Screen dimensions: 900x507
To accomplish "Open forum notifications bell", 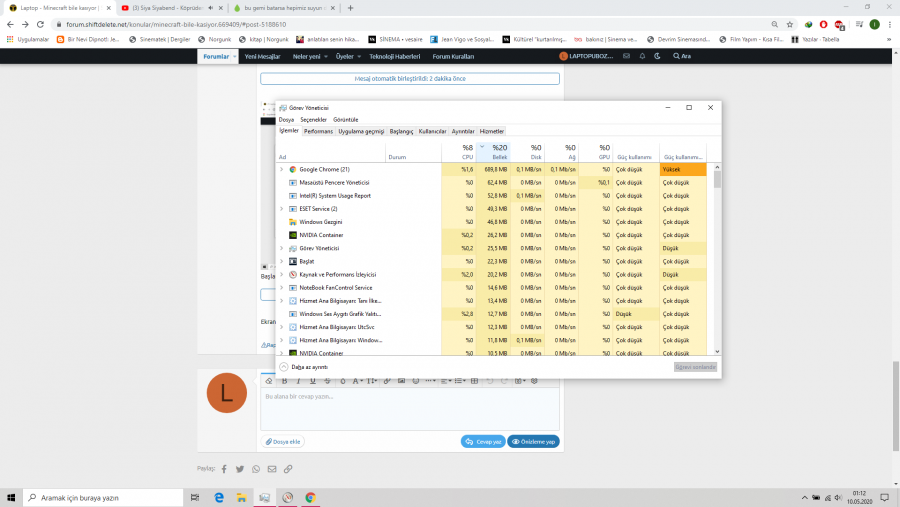I will (x=642, y=56).
